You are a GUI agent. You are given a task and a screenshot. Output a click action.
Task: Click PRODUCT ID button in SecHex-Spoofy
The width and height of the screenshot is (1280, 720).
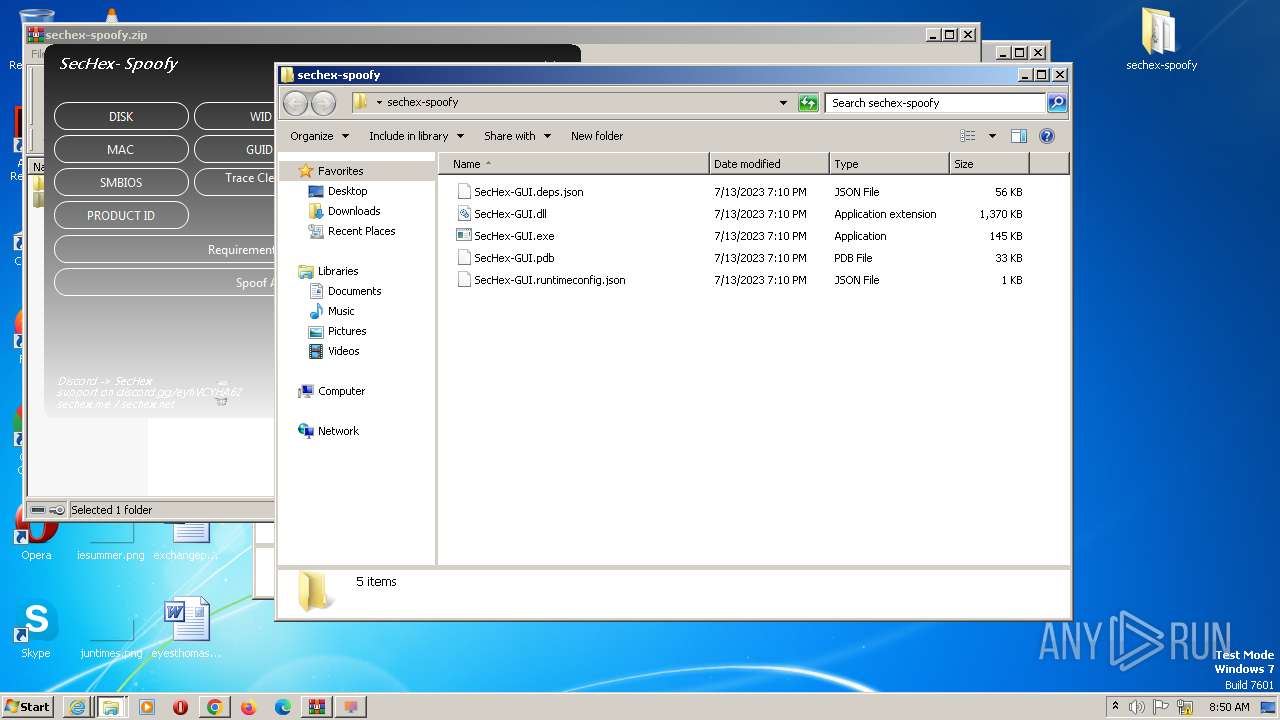point(121,215)
